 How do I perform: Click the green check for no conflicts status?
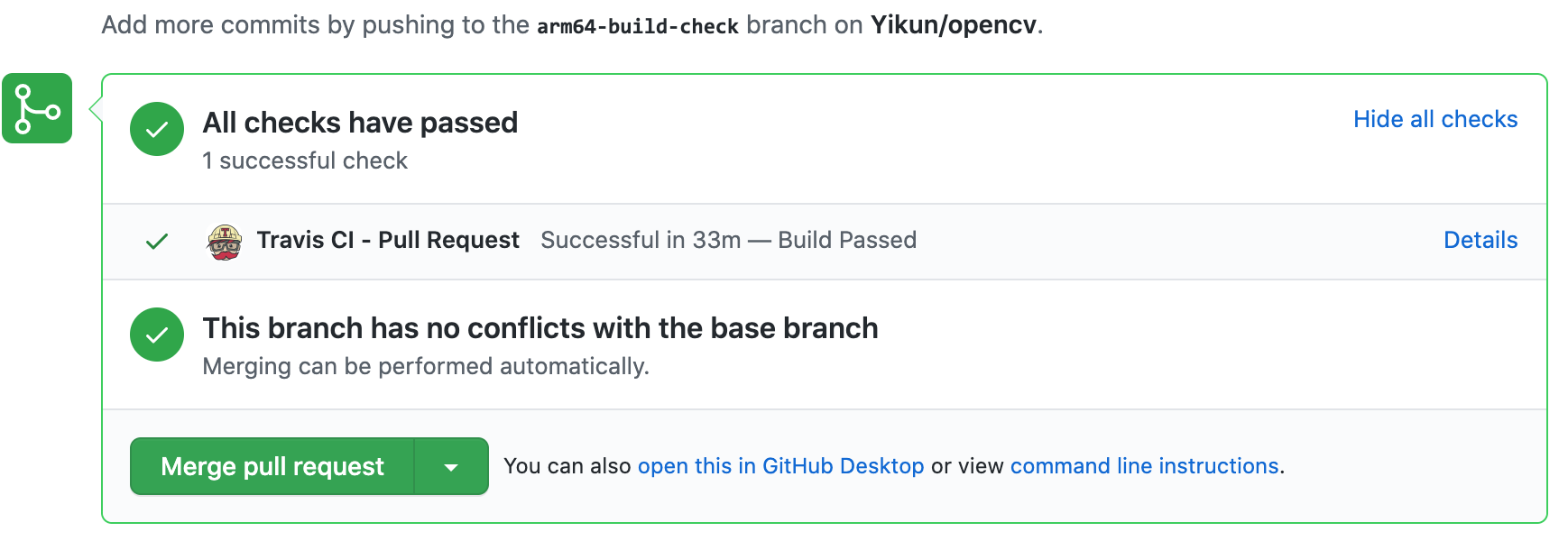(157, 335)
